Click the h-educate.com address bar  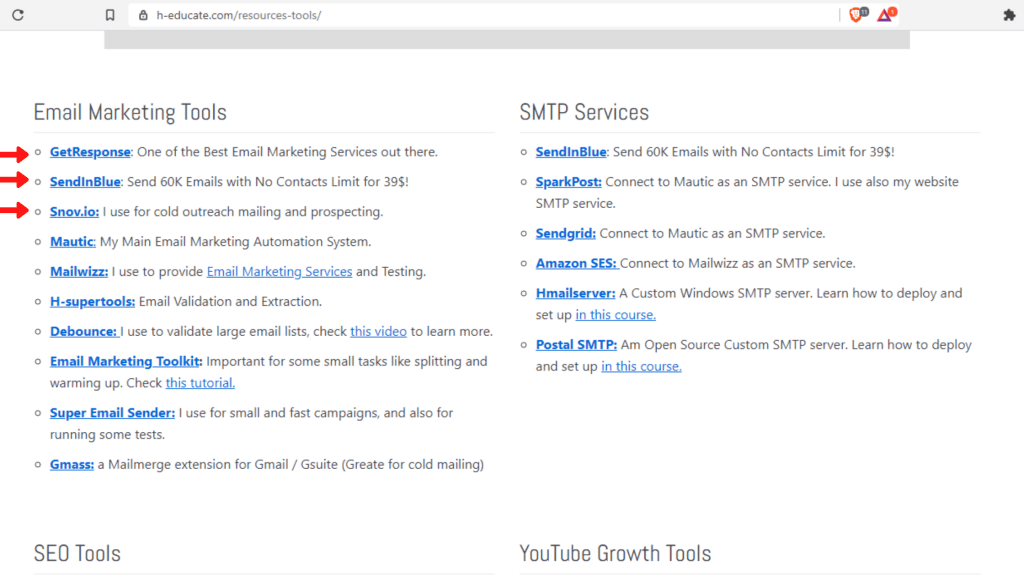click(x=400, y=16)
